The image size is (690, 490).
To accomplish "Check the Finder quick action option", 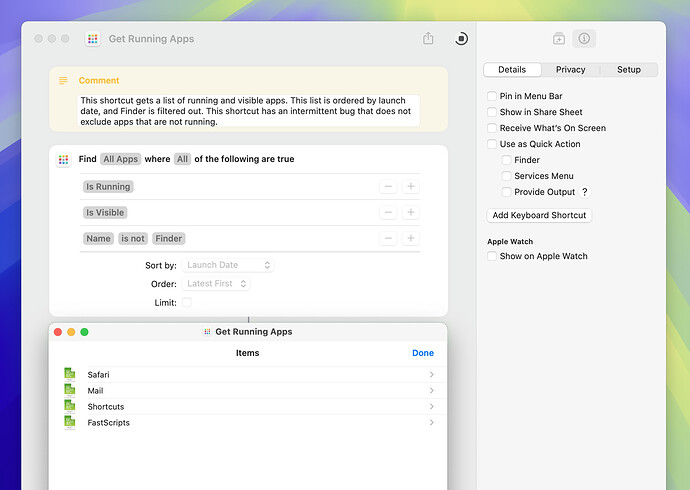I will tap(506, 160).
